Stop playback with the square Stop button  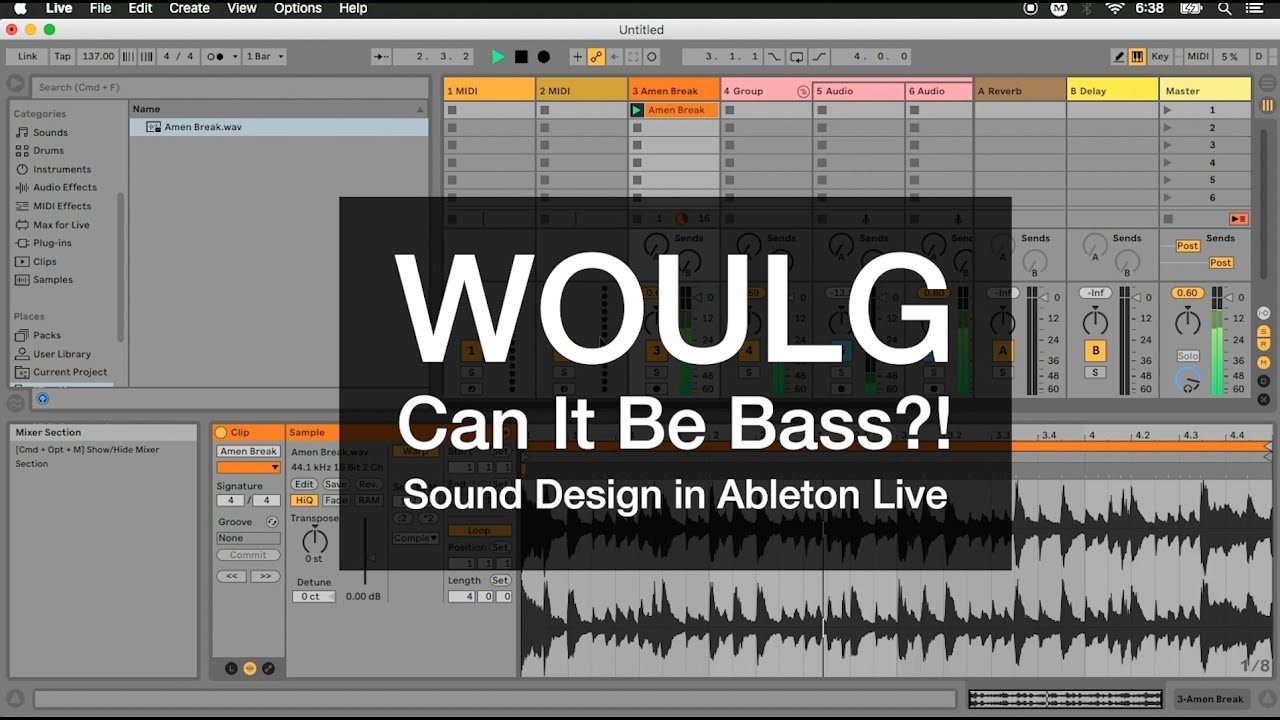click(x=521, y=57)
